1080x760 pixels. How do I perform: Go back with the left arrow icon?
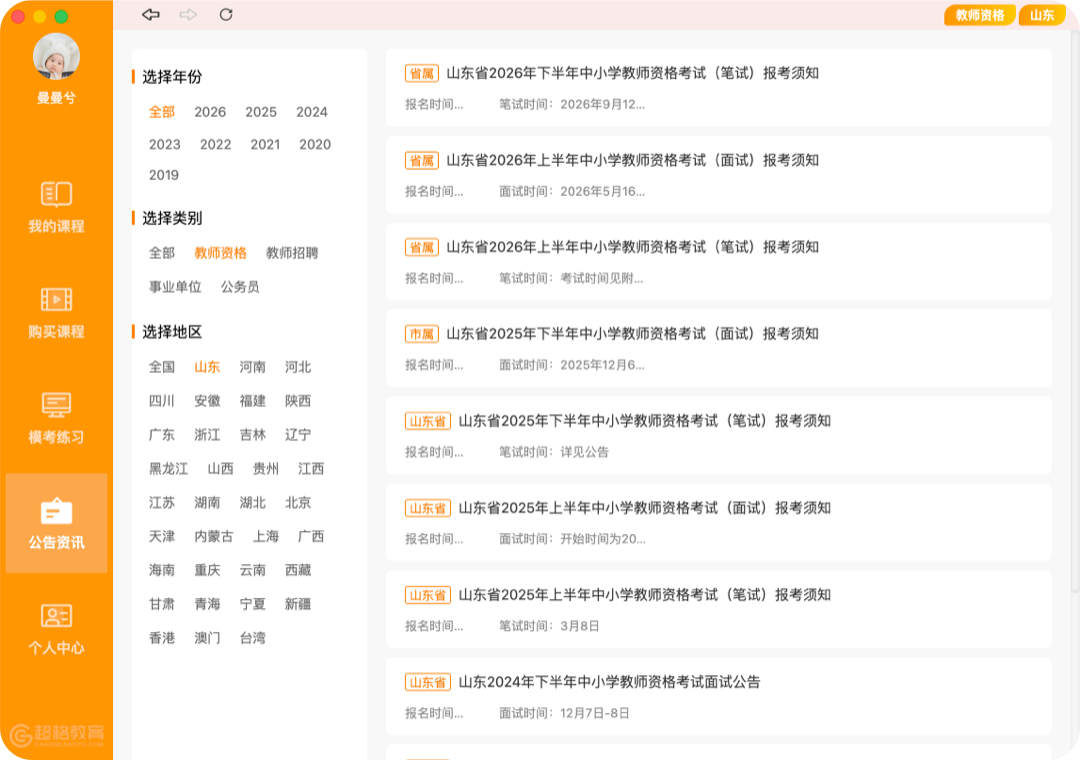(x=151, y=14)
